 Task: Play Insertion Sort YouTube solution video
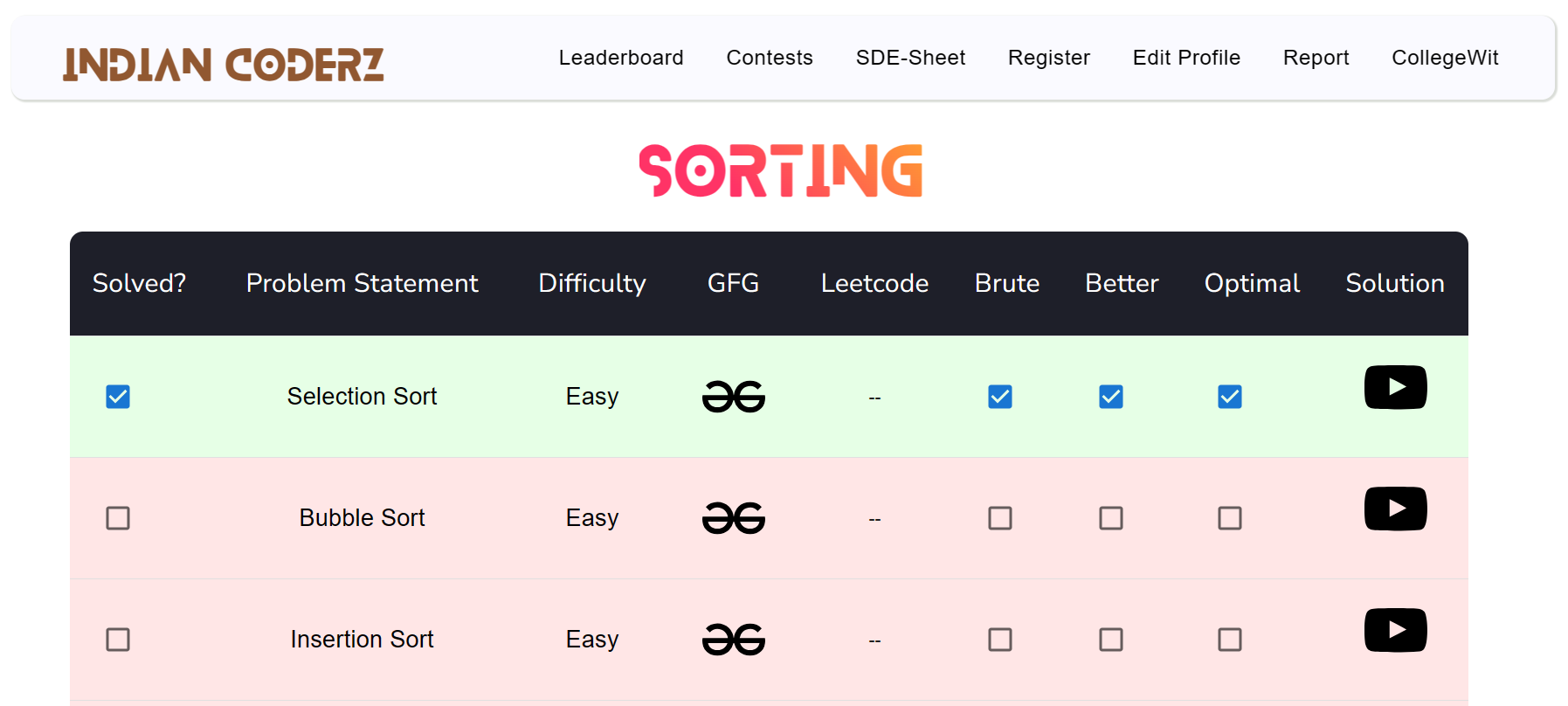point(1395,630)
